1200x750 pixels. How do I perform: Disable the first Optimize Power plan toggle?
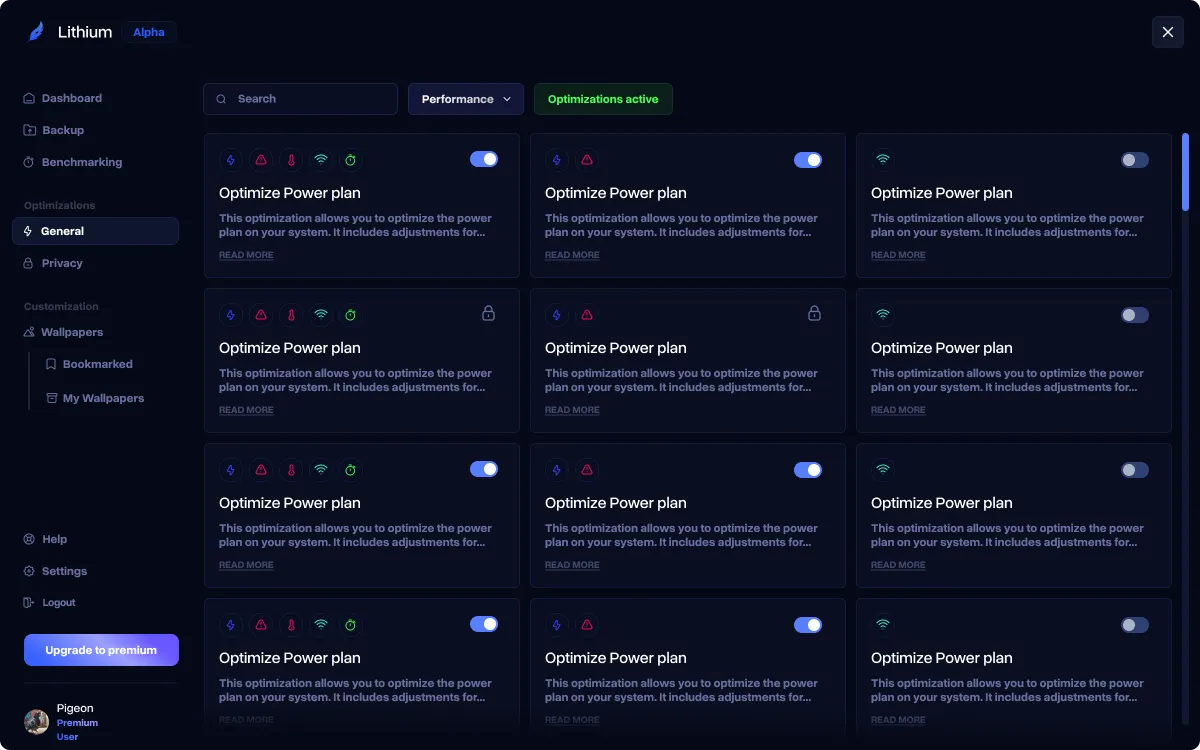click(x=484, y=159)
